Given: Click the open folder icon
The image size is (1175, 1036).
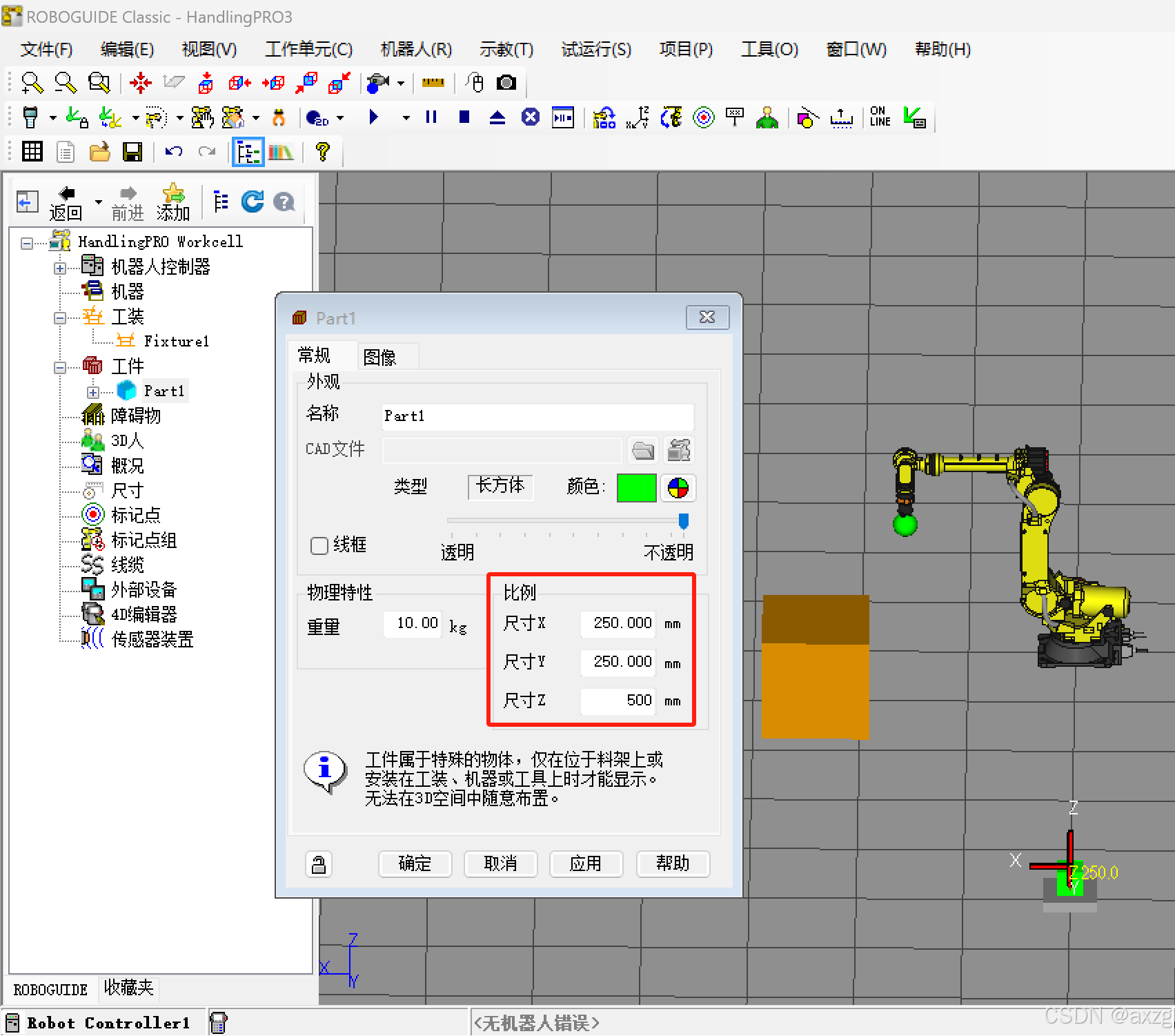Looking at the screenshot, I should click(99, 152).
